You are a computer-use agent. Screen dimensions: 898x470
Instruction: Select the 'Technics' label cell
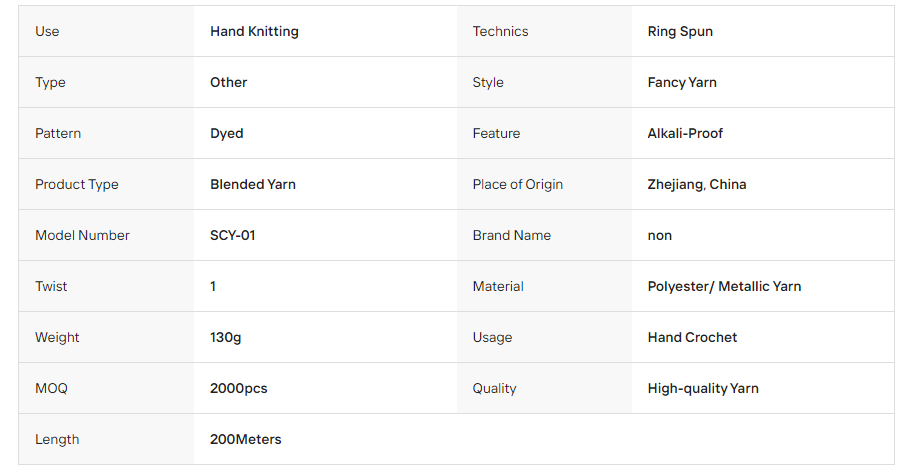pyautogui.click(x=544, y=31)
